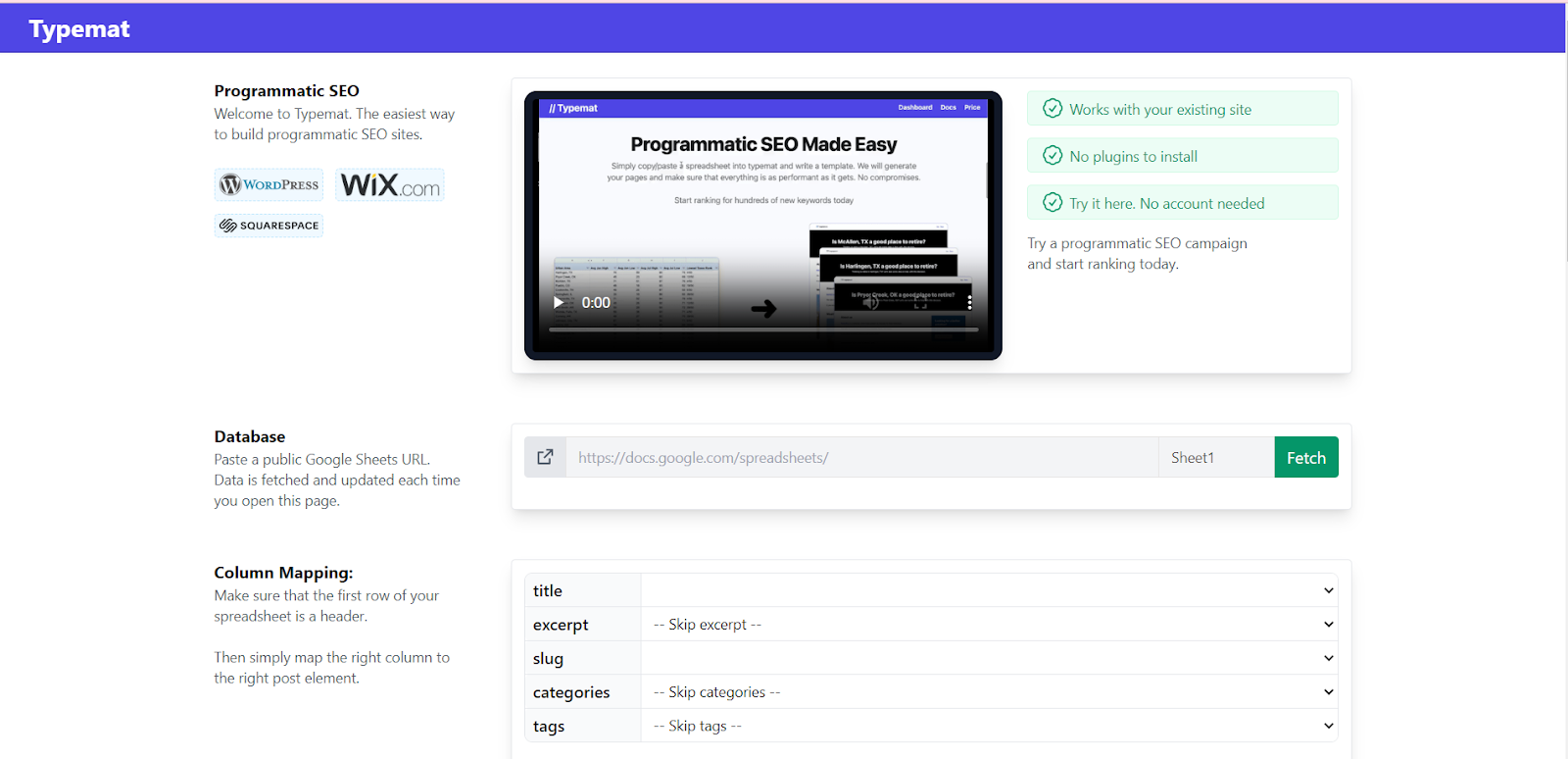
Task: Click the WordPress logo badge
Action: coord(269,184)
